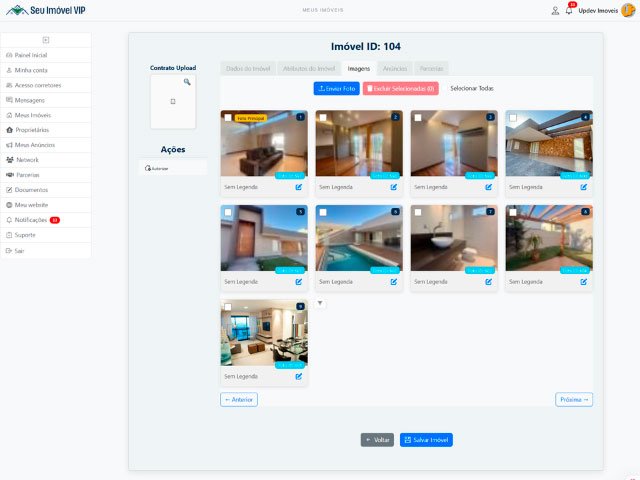Open the Anúncios tab
This screenshot has width=640, height=480.
tap(395, 68)
